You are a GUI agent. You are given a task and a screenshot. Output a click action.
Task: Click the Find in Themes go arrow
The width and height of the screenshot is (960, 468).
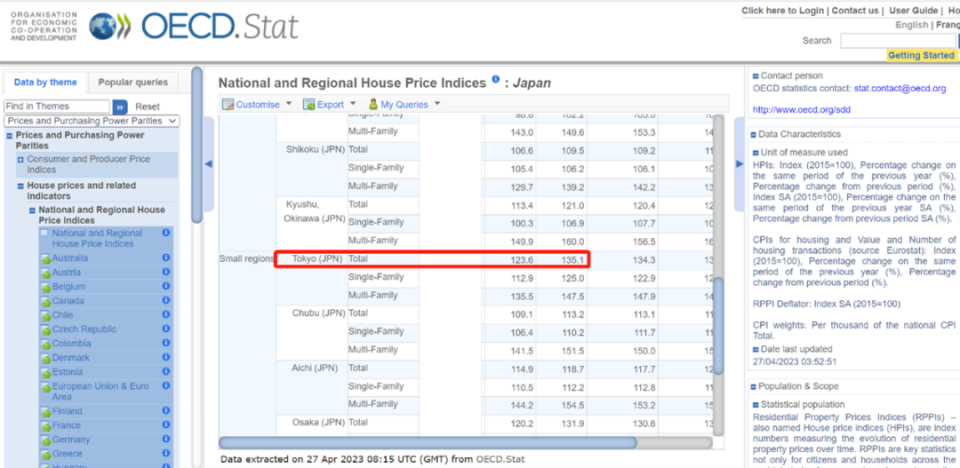click(120, 107)
